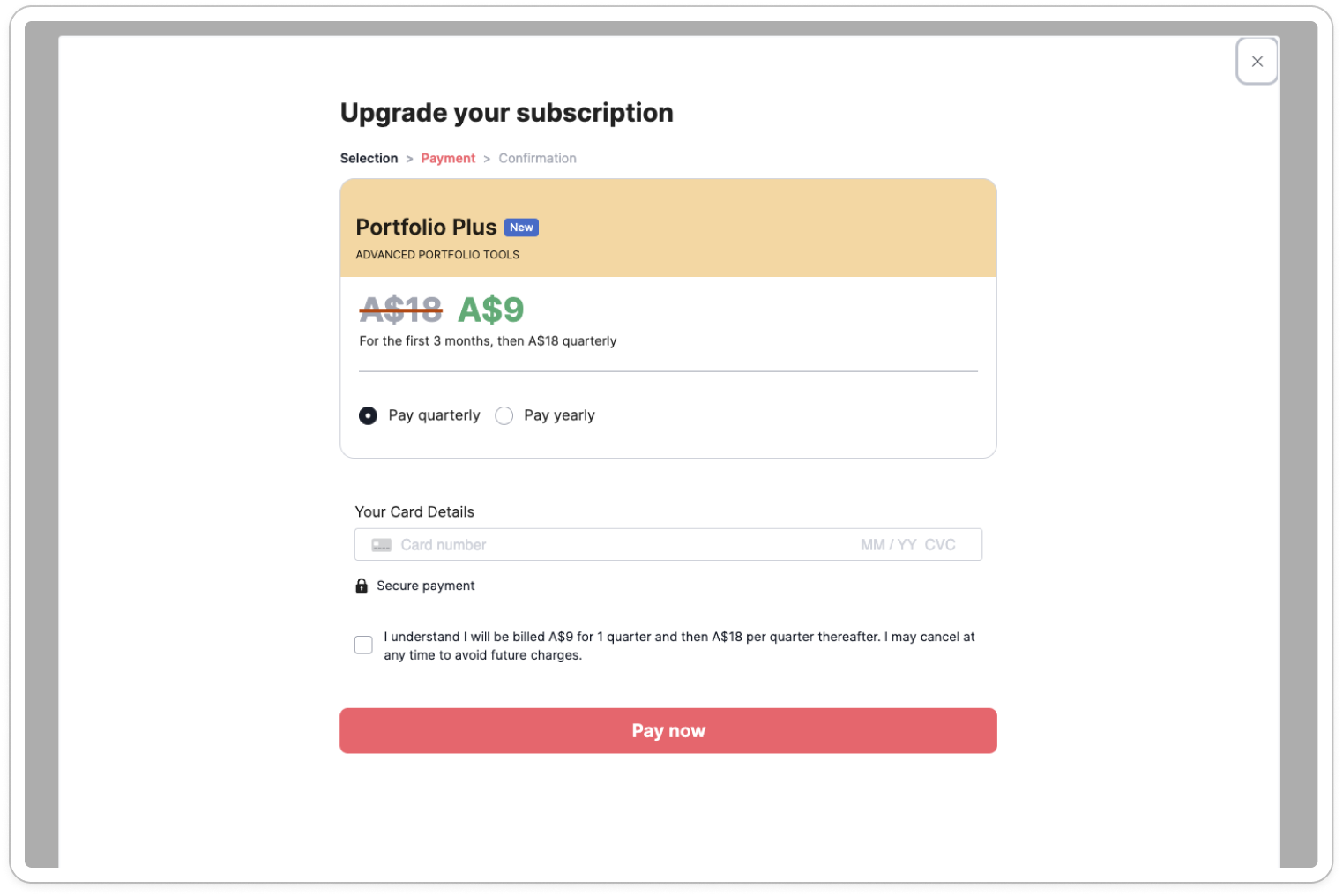Screen dimensions: 1343x896
Task: Select the Pay yearly radio button
Action: (504, 415)
